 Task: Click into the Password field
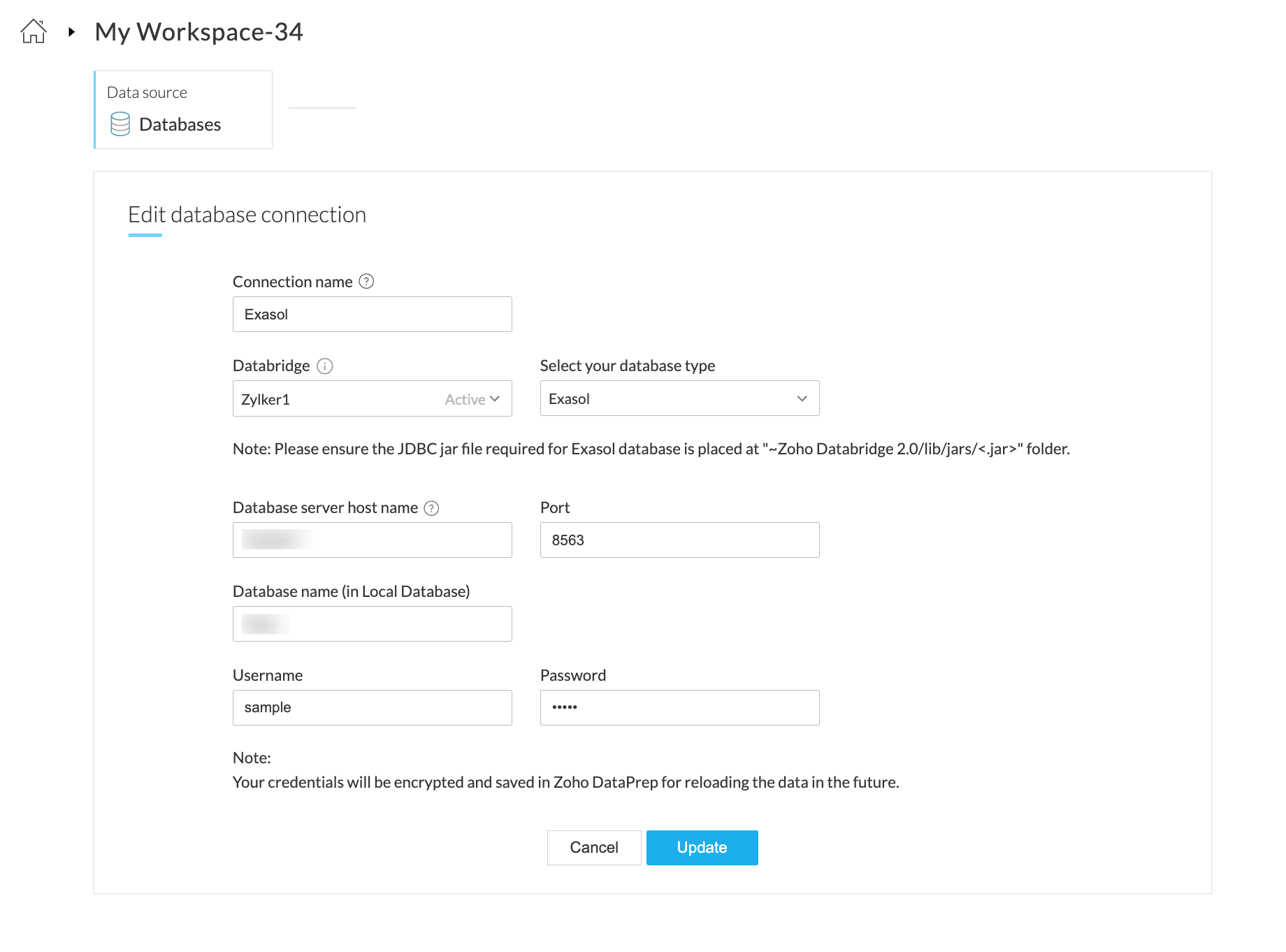pyautogui.click(x=679, y=708)
